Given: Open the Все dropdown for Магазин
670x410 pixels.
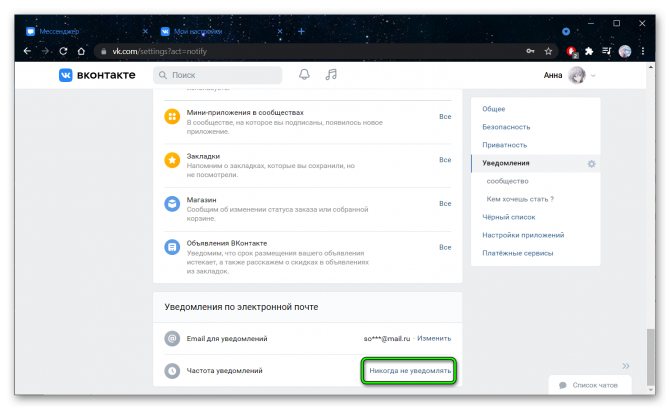Looking at the screenshot, I should [445, 204].
